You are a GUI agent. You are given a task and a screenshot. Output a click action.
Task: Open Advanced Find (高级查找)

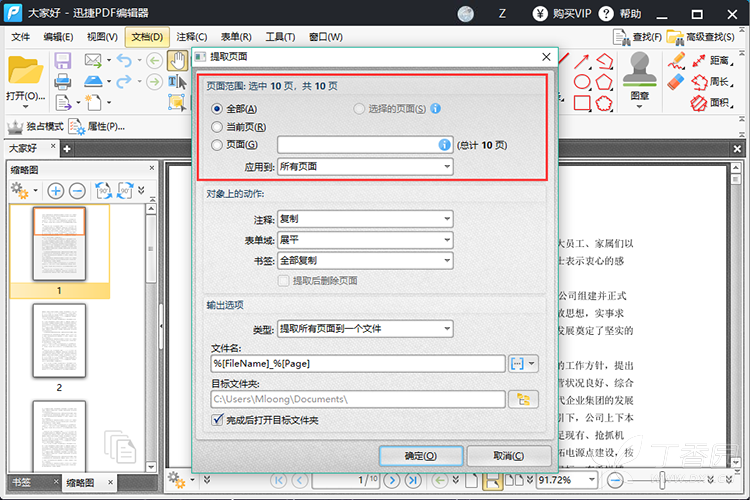704,37
